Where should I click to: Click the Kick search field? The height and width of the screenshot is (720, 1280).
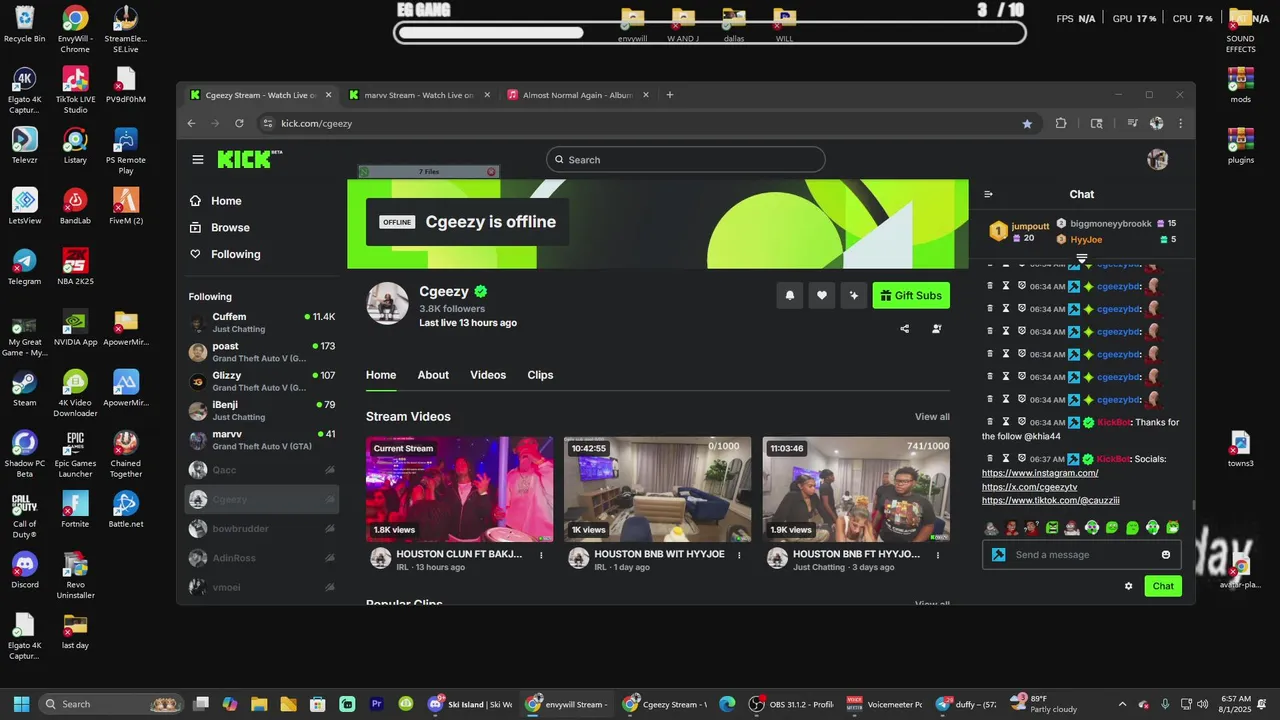click(x=686, y=160)
